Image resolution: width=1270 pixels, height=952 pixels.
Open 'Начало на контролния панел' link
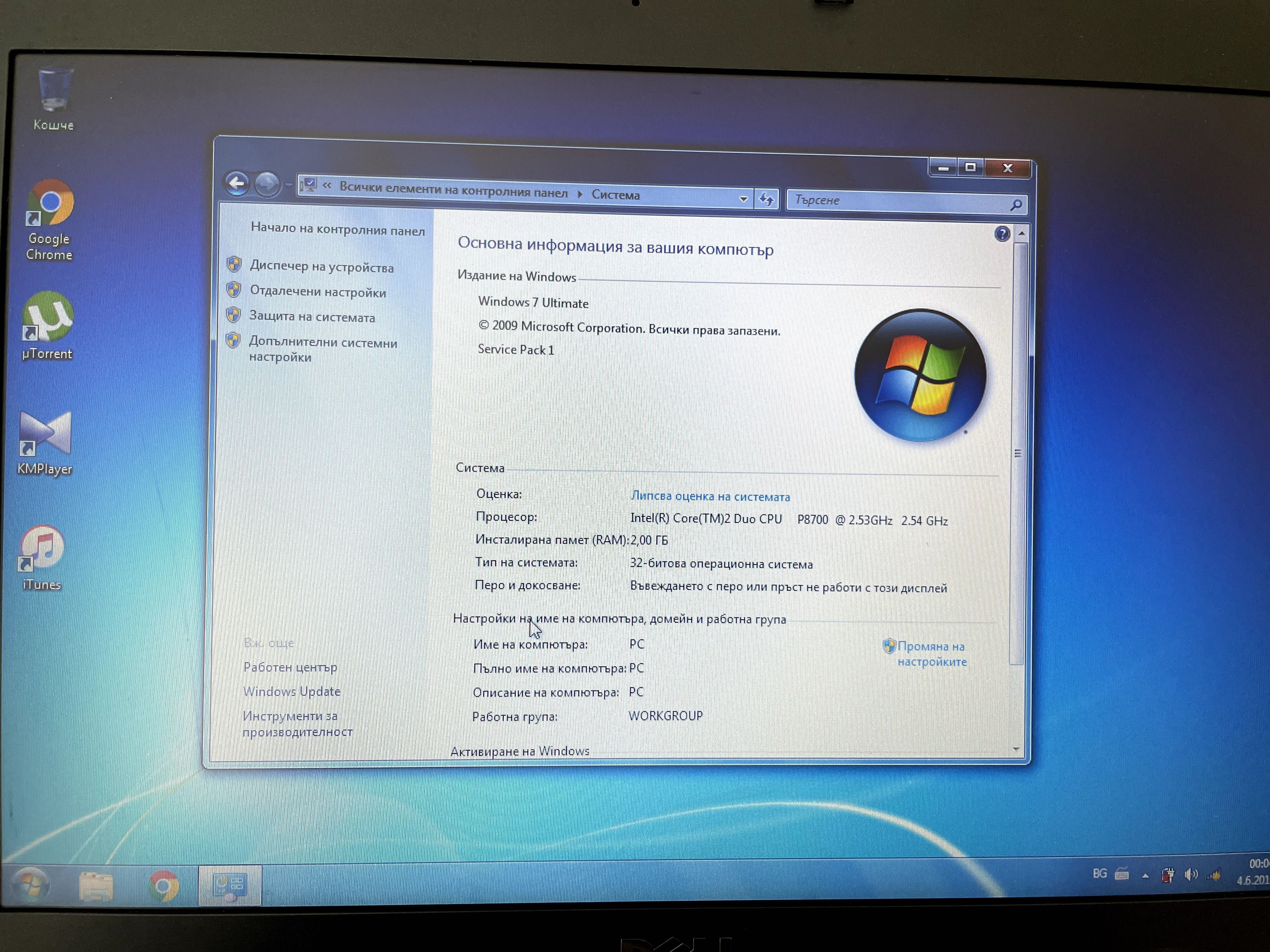338,229
